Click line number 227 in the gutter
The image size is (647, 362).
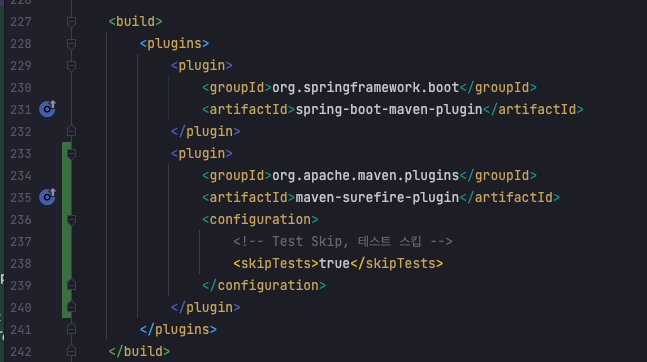point(21,21)
